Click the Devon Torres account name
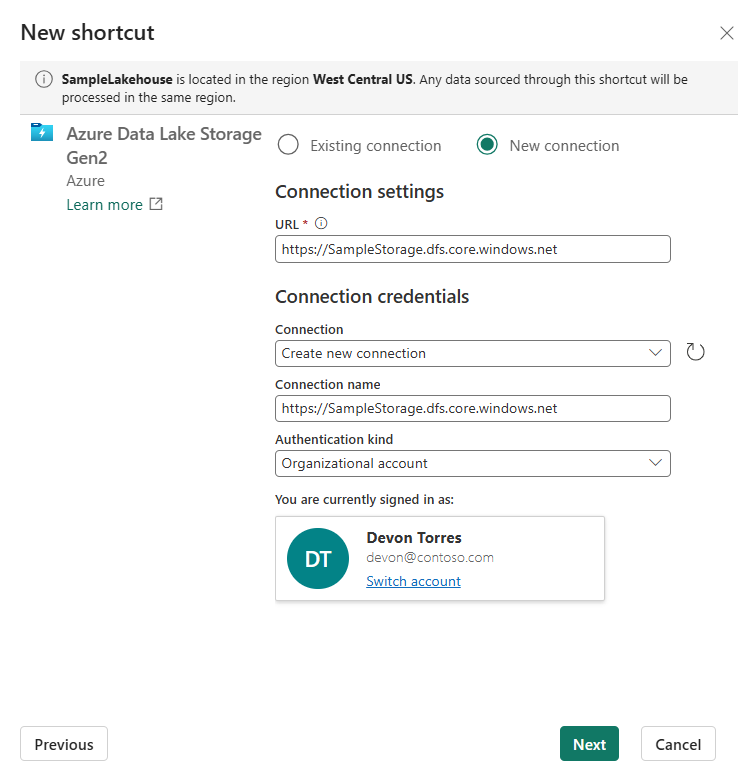Viewport: 751px width, 778px height. (x=414, y=538)
